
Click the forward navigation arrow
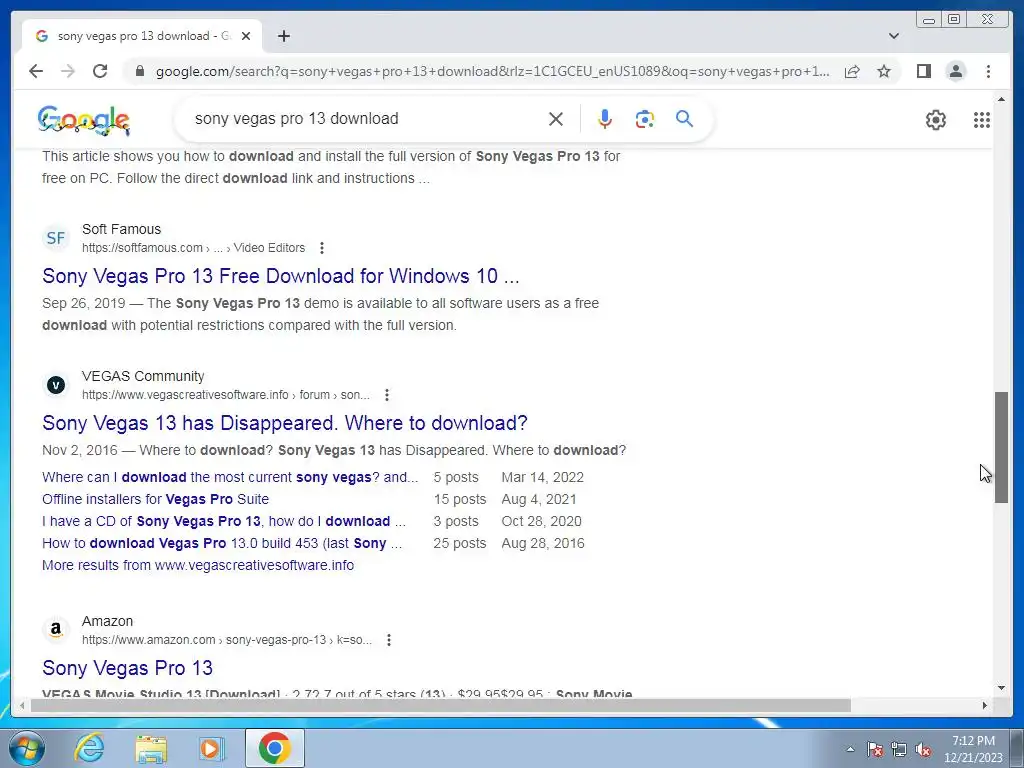click(x=68, y=71)
